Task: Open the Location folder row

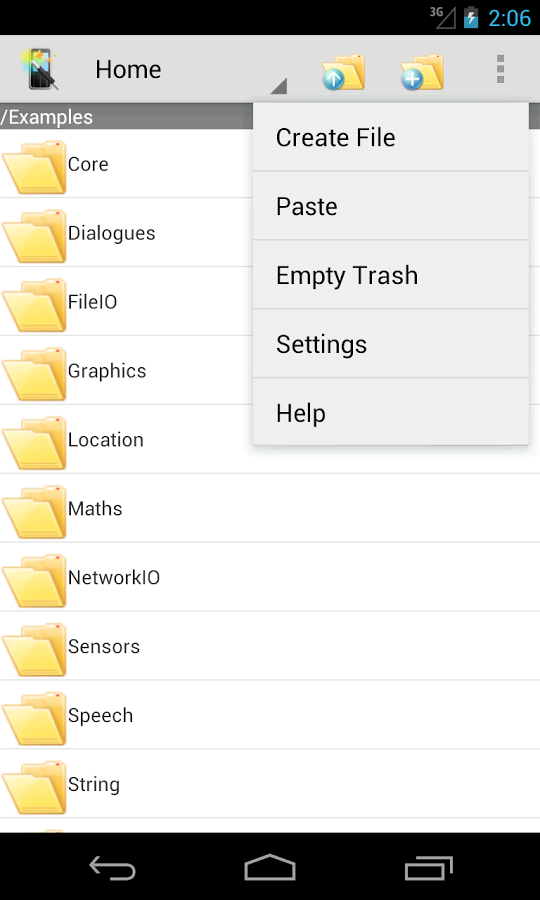Action: pos(270,439)
